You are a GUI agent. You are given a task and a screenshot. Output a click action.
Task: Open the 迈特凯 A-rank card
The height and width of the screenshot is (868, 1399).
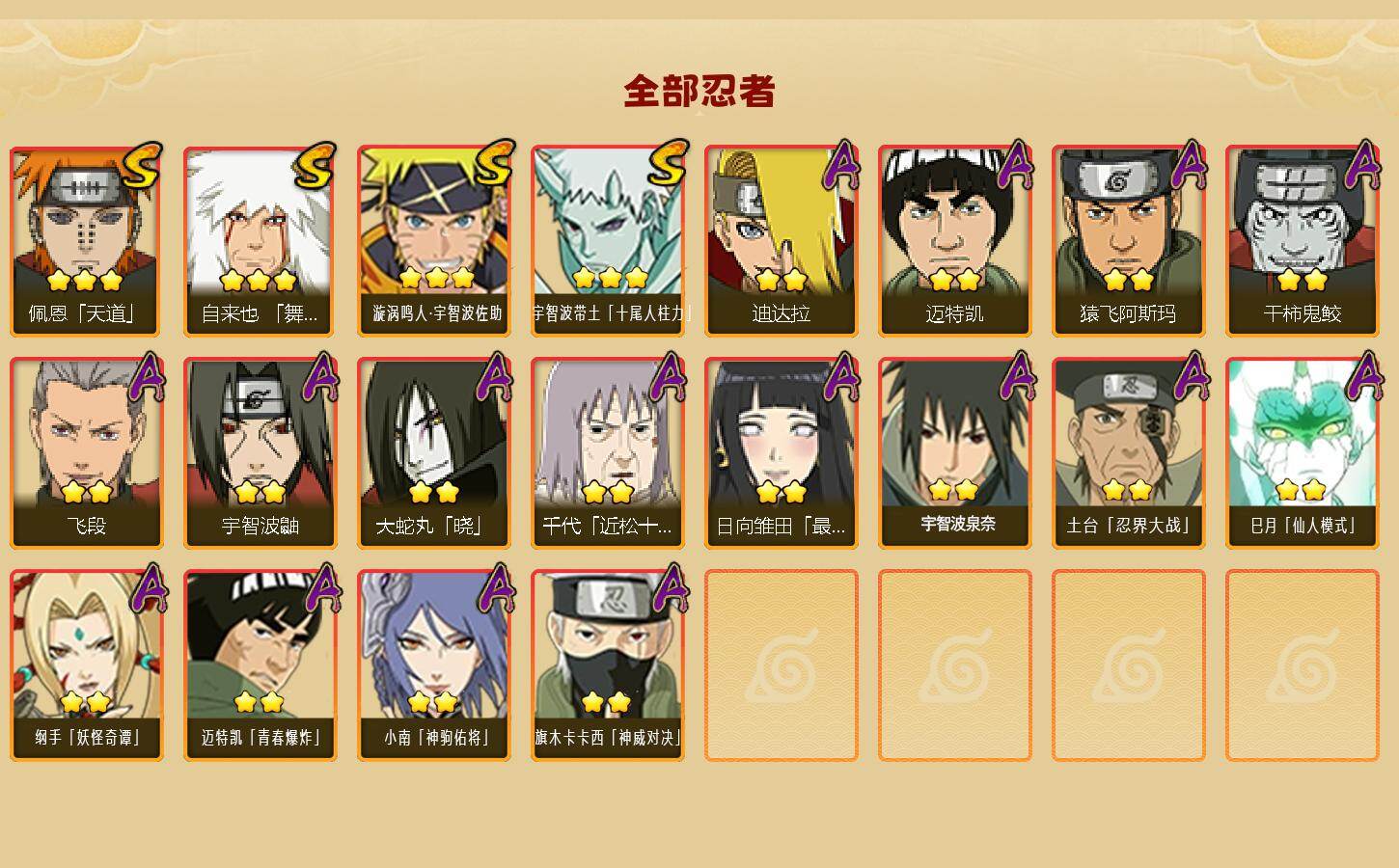click(955, 241)
